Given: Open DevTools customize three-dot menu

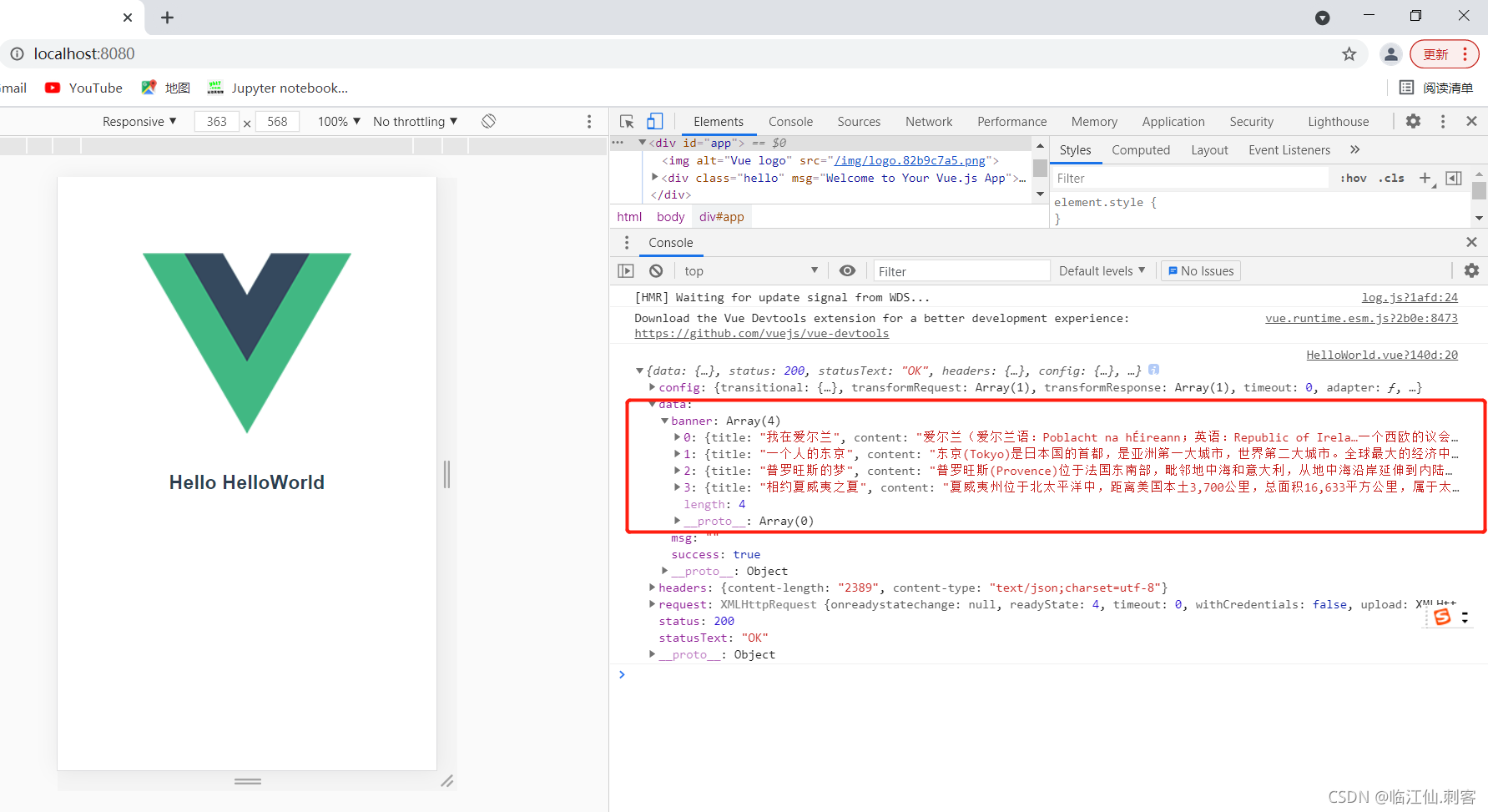Looking at the screenshot, I should pyautogui.click(x=1443, y=121).
